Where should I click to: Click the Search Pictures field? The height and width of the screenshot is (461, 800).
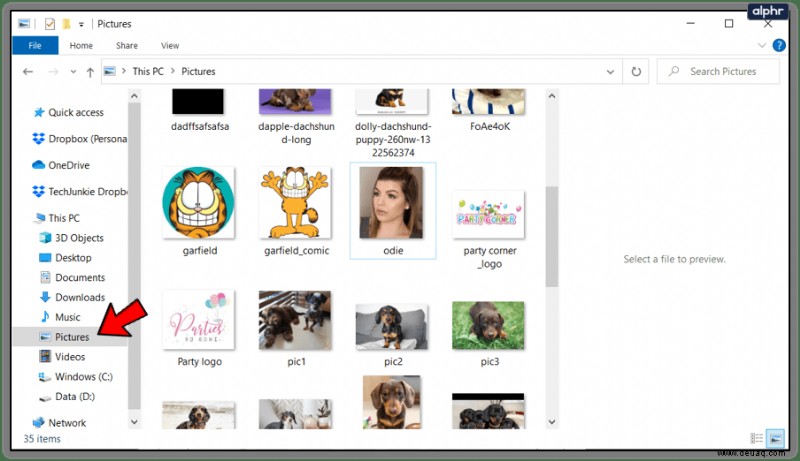click(718, 71)
